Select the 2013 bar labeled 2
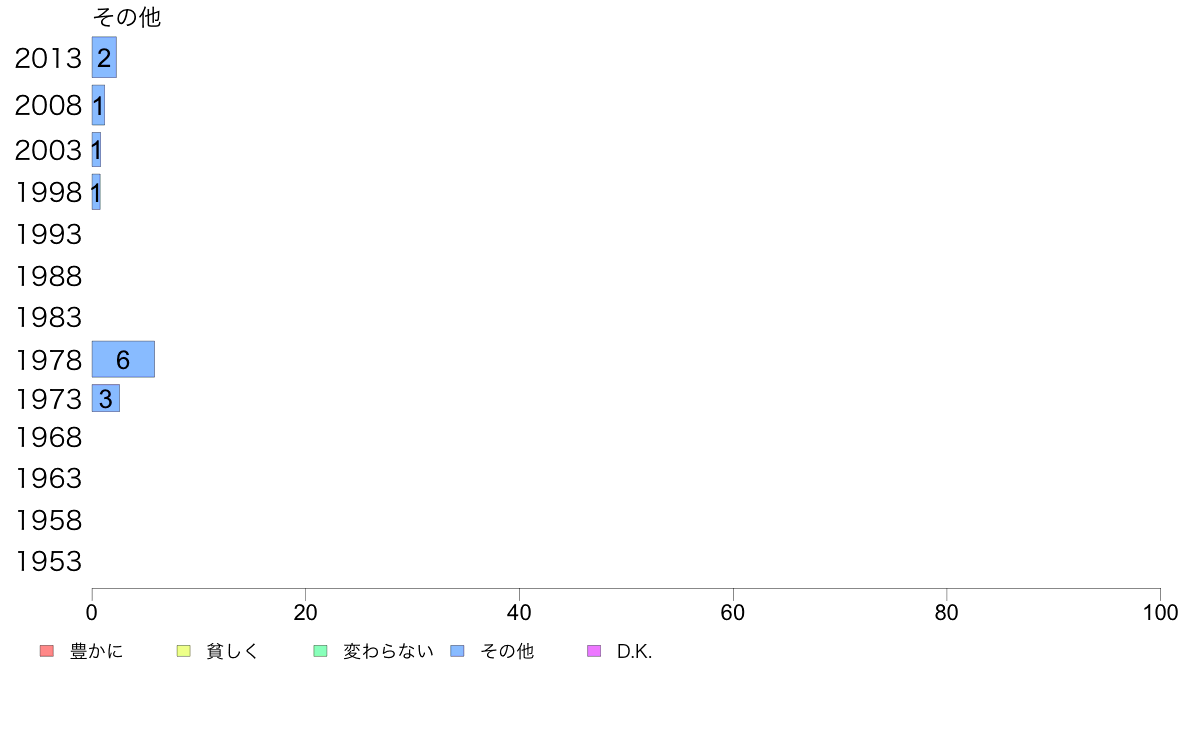This screenshot has height=736, width=1188. click(105, 57)
